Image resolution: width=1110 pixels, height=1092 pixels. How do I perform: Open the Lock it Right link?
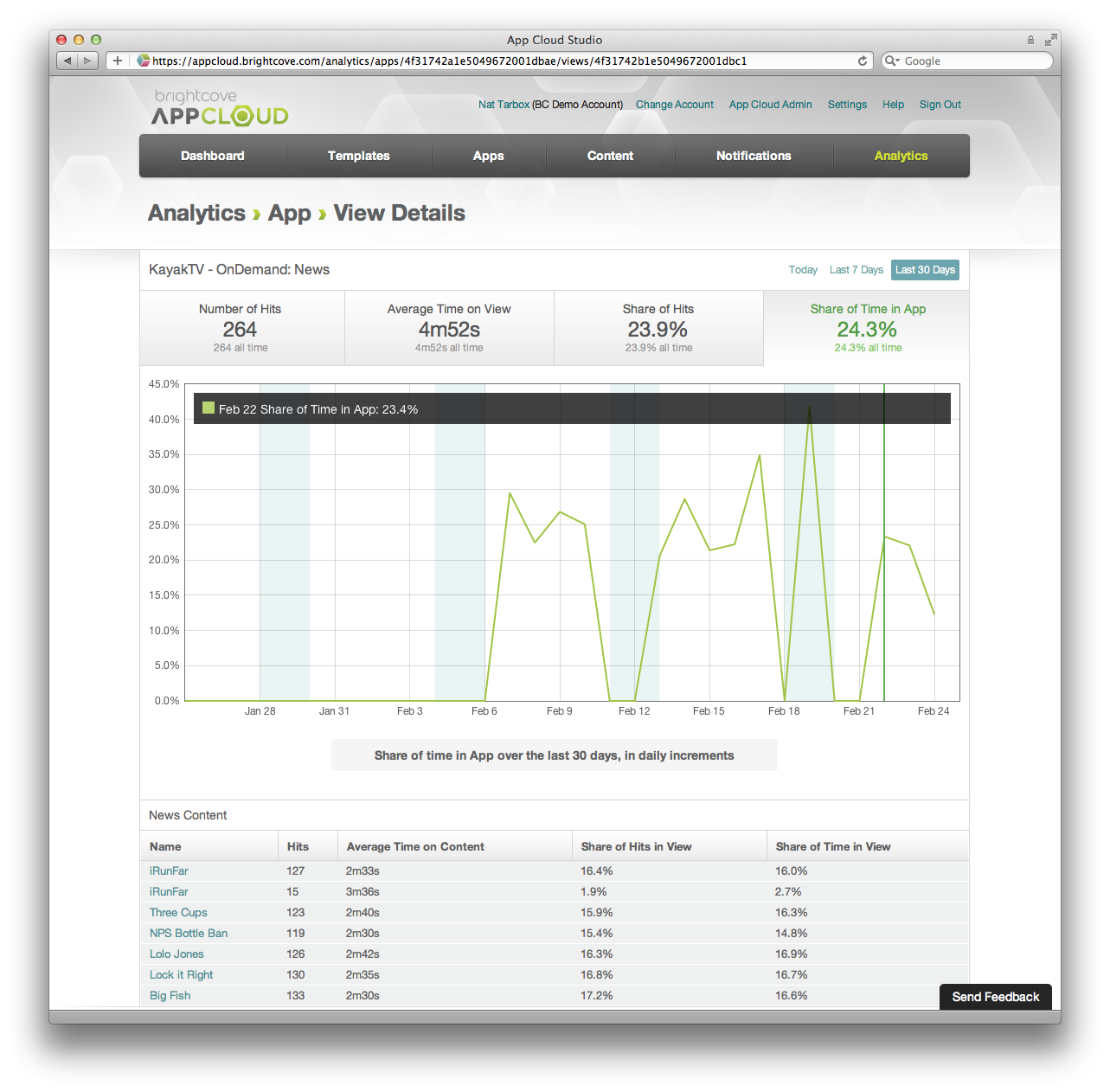click(181, 975)
